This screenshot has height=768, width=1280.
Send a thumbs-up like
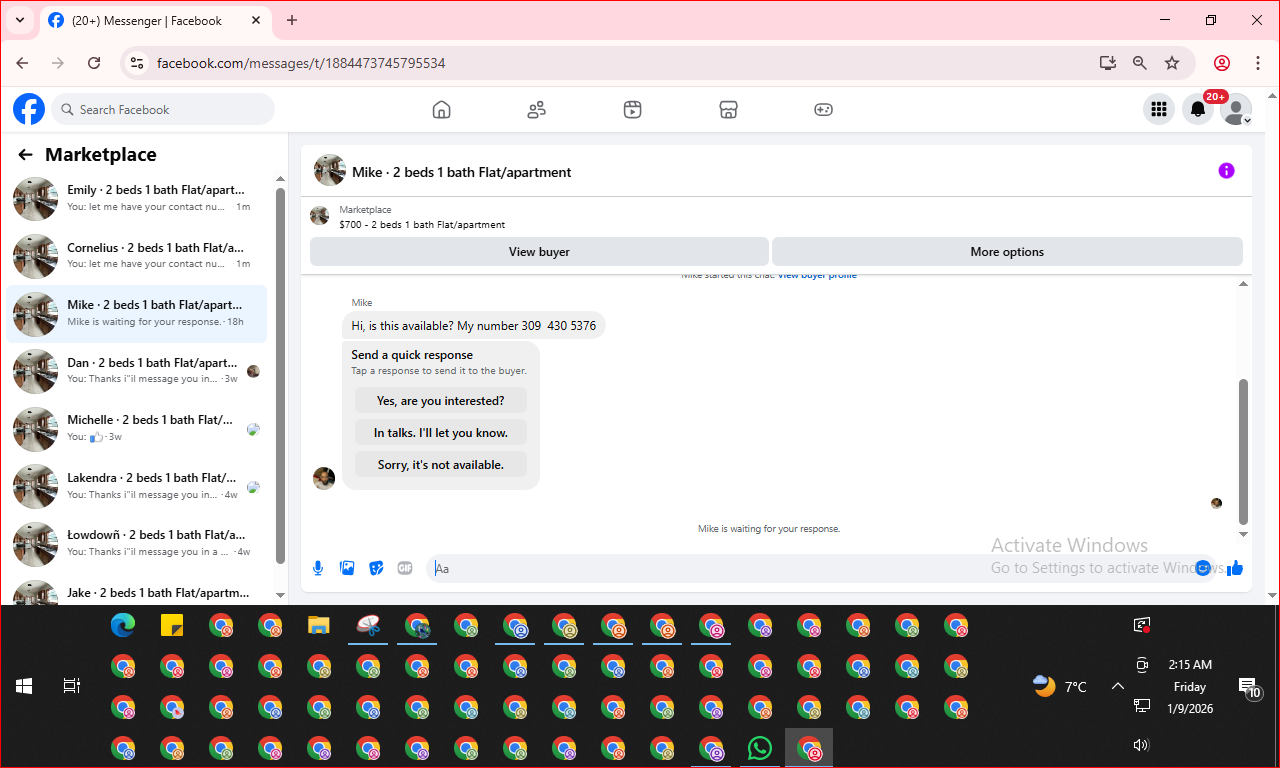coord(1235,568)
